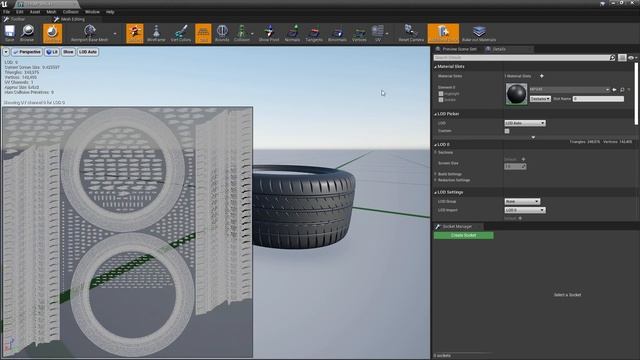Toggle the Vert Colors icon
The height and width of the screenshot is (360, 640).
181,33
